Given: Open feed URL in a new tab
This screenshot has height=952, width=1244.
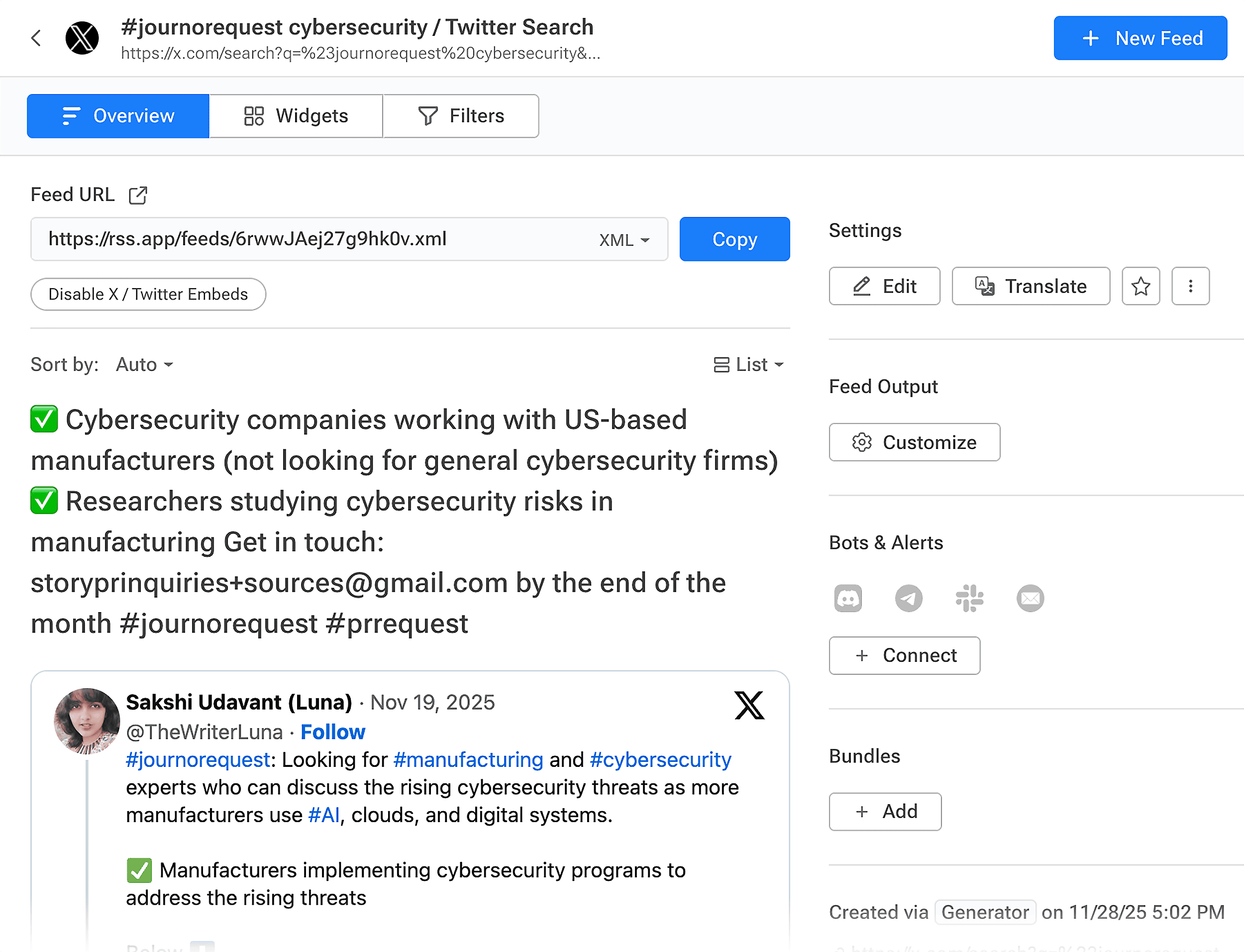Looking at the screenshot, I should (x=138, y=195).
